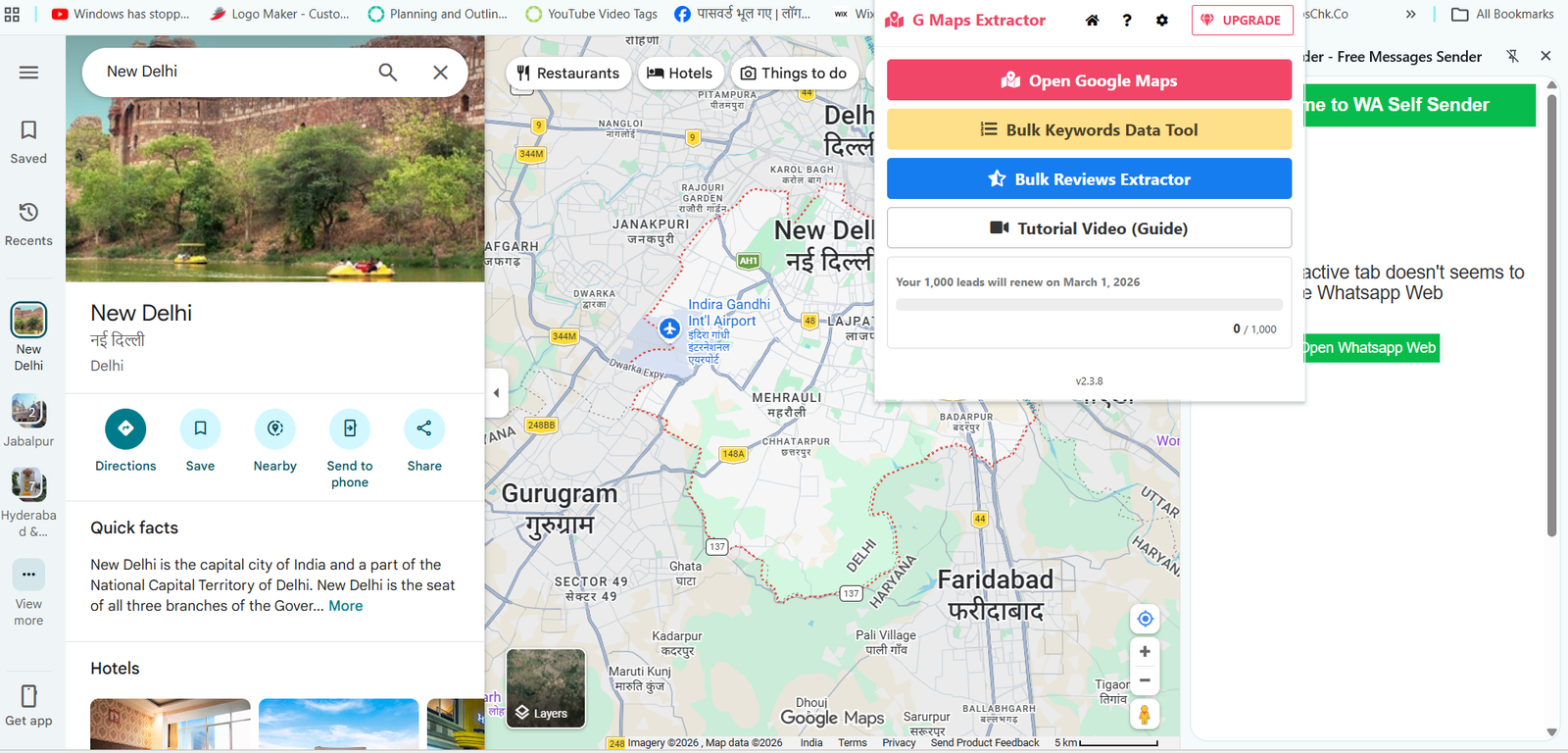1568x753 pixels.
Task: Share New Delhi location
Action: pos(424,428)
